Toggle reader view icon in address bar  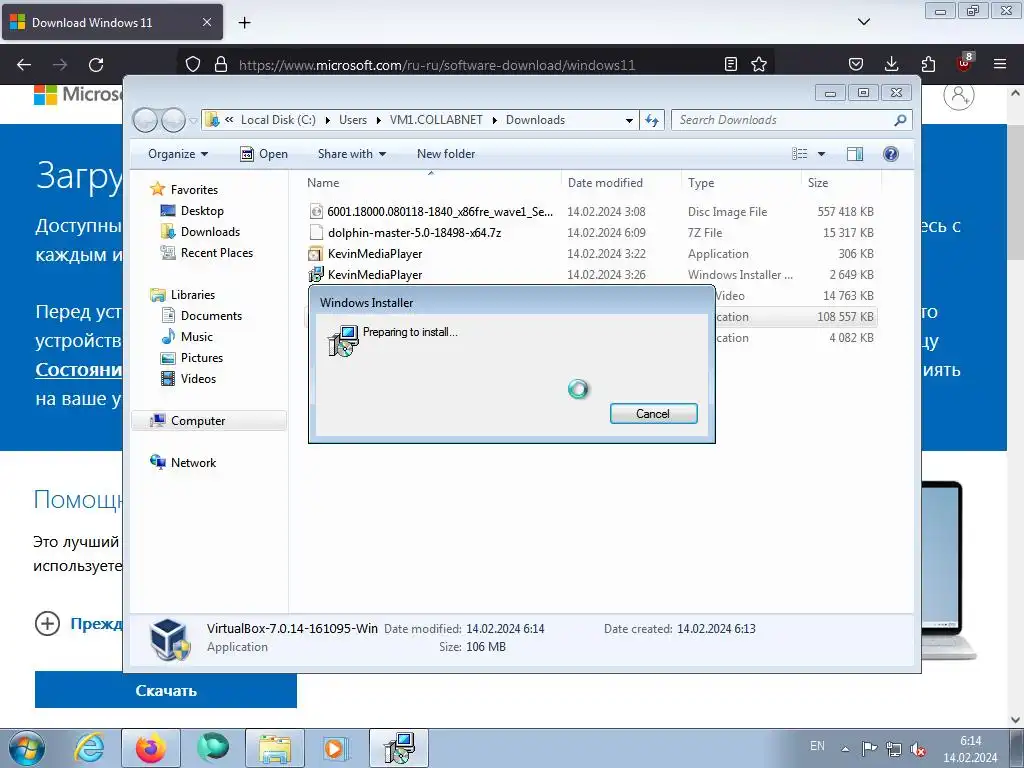click(x=731, y=64)
